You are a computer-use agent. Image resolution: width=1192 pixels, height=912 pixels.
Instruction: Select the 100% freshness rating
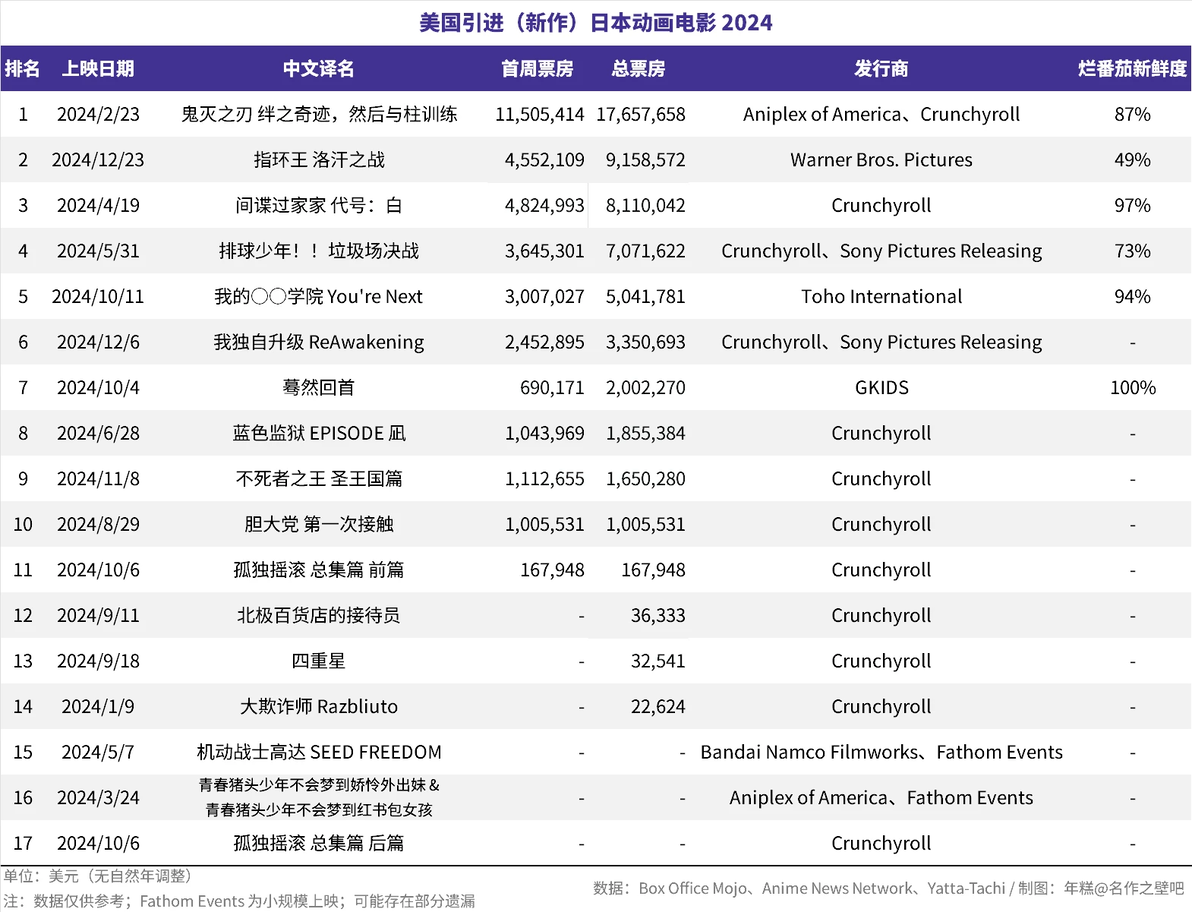tap(1133, 388)
